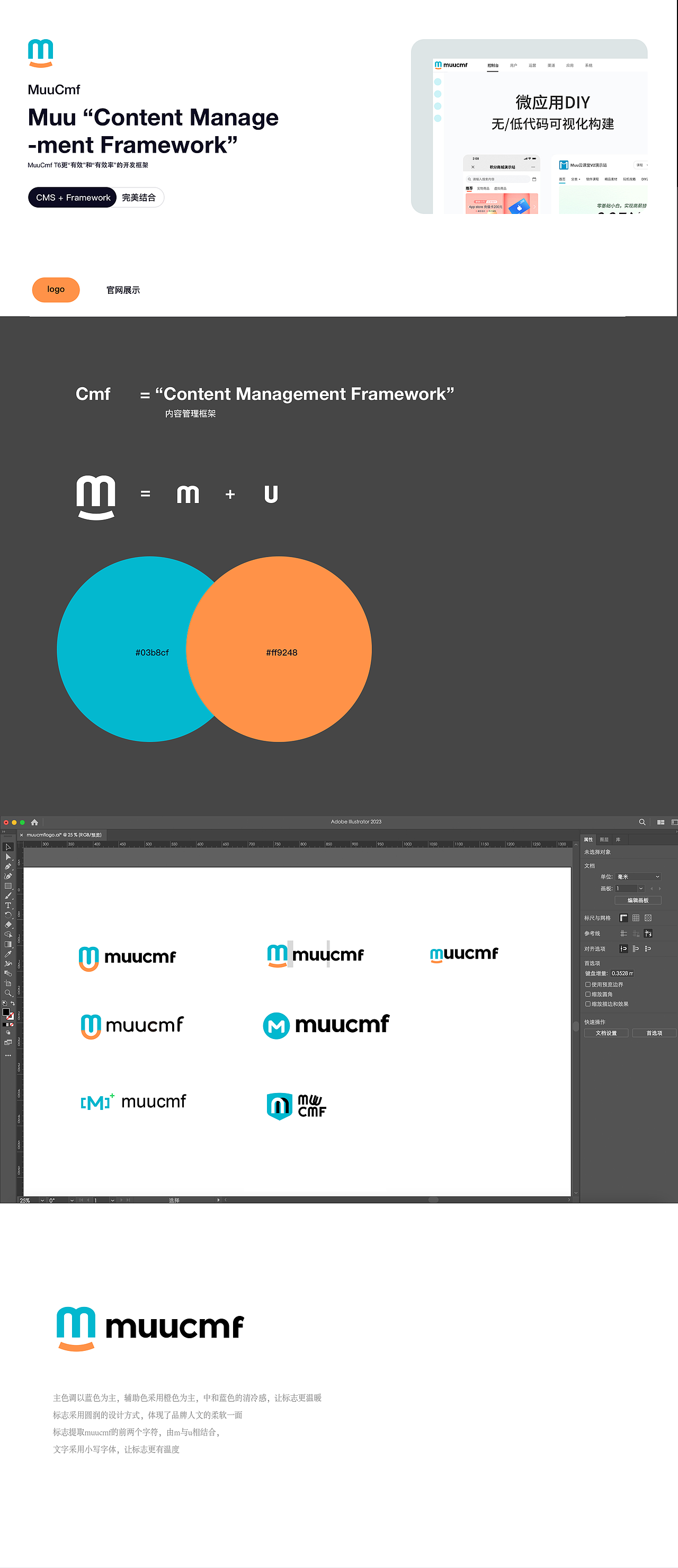678x1568 pixels.
Task: Select the Paintbrush tool
Action: [x=8, y=895]
